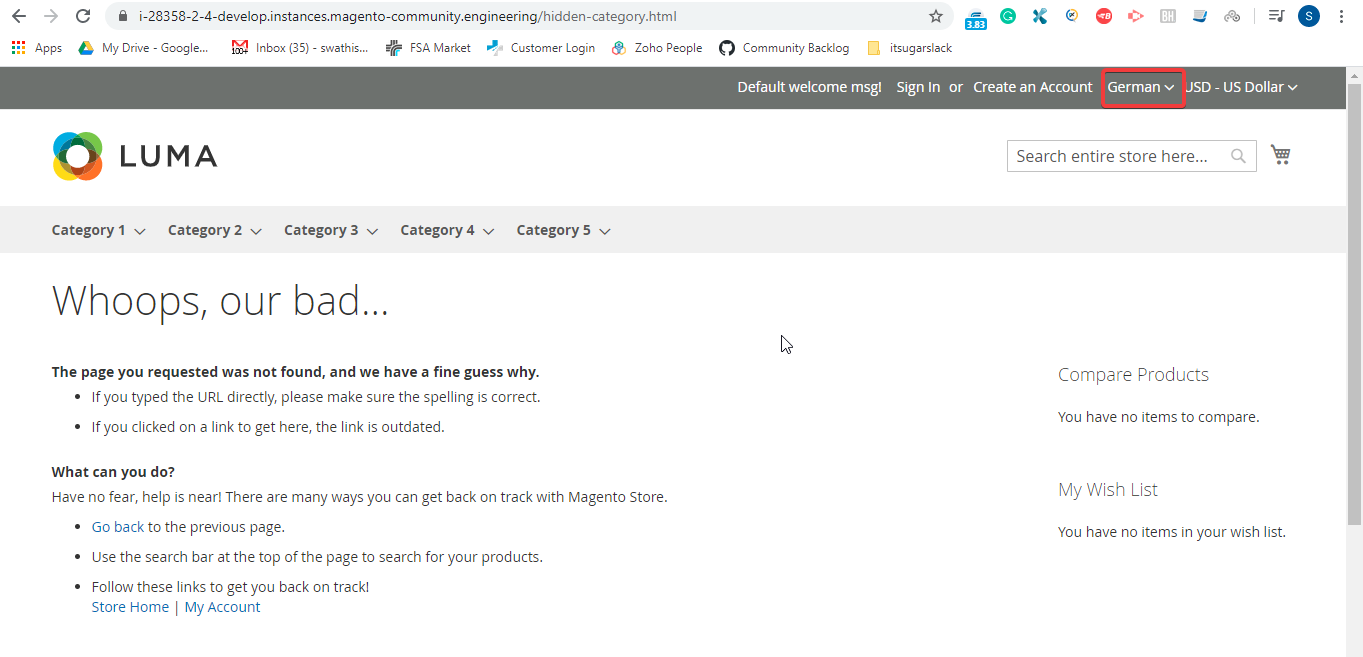Expand the Category 2 menu

[214, 230]
